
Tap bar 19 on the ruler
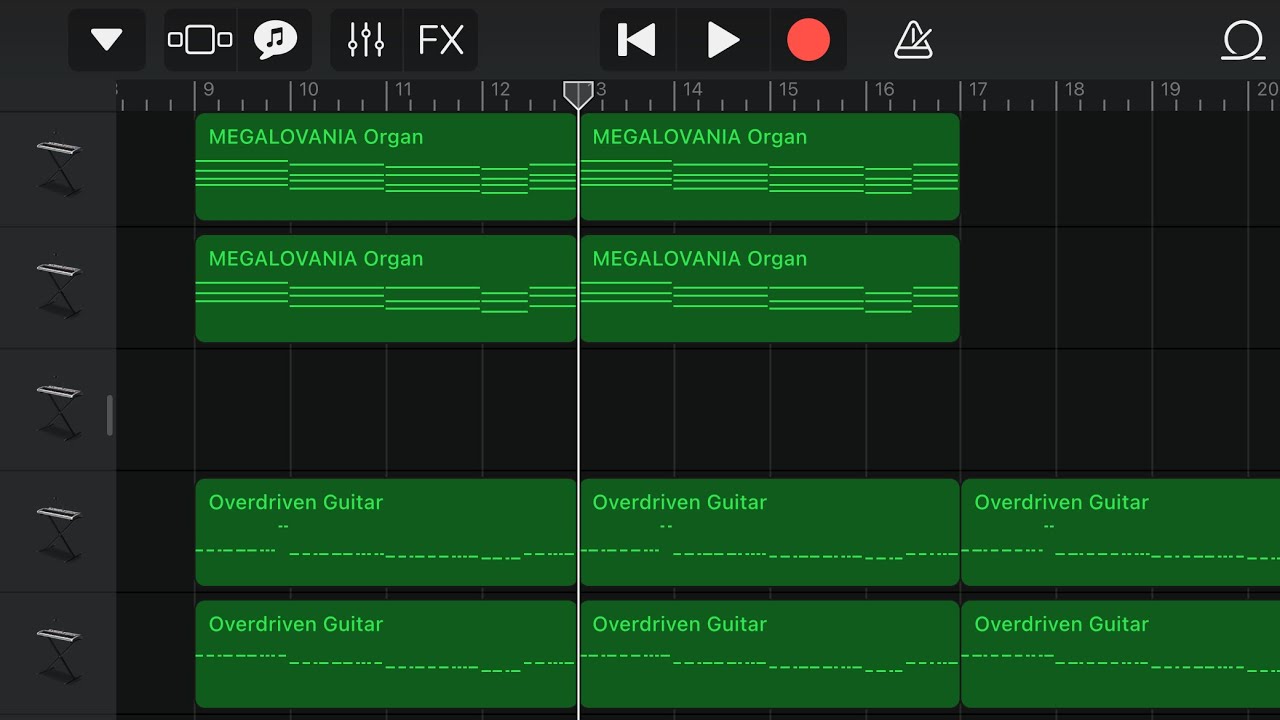tap(1170, 90)
